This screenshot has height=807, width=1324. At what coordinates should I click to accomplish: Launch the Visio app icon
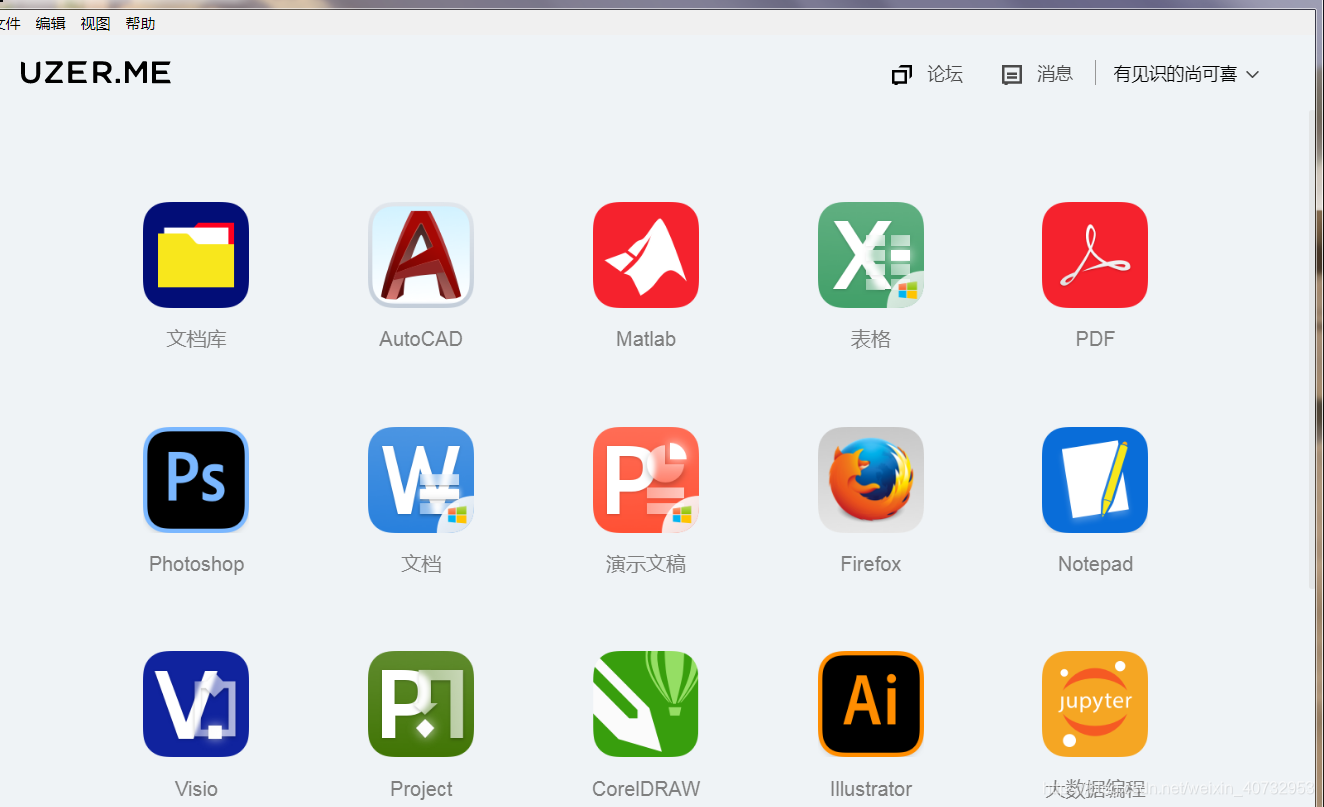coord(196,704)
